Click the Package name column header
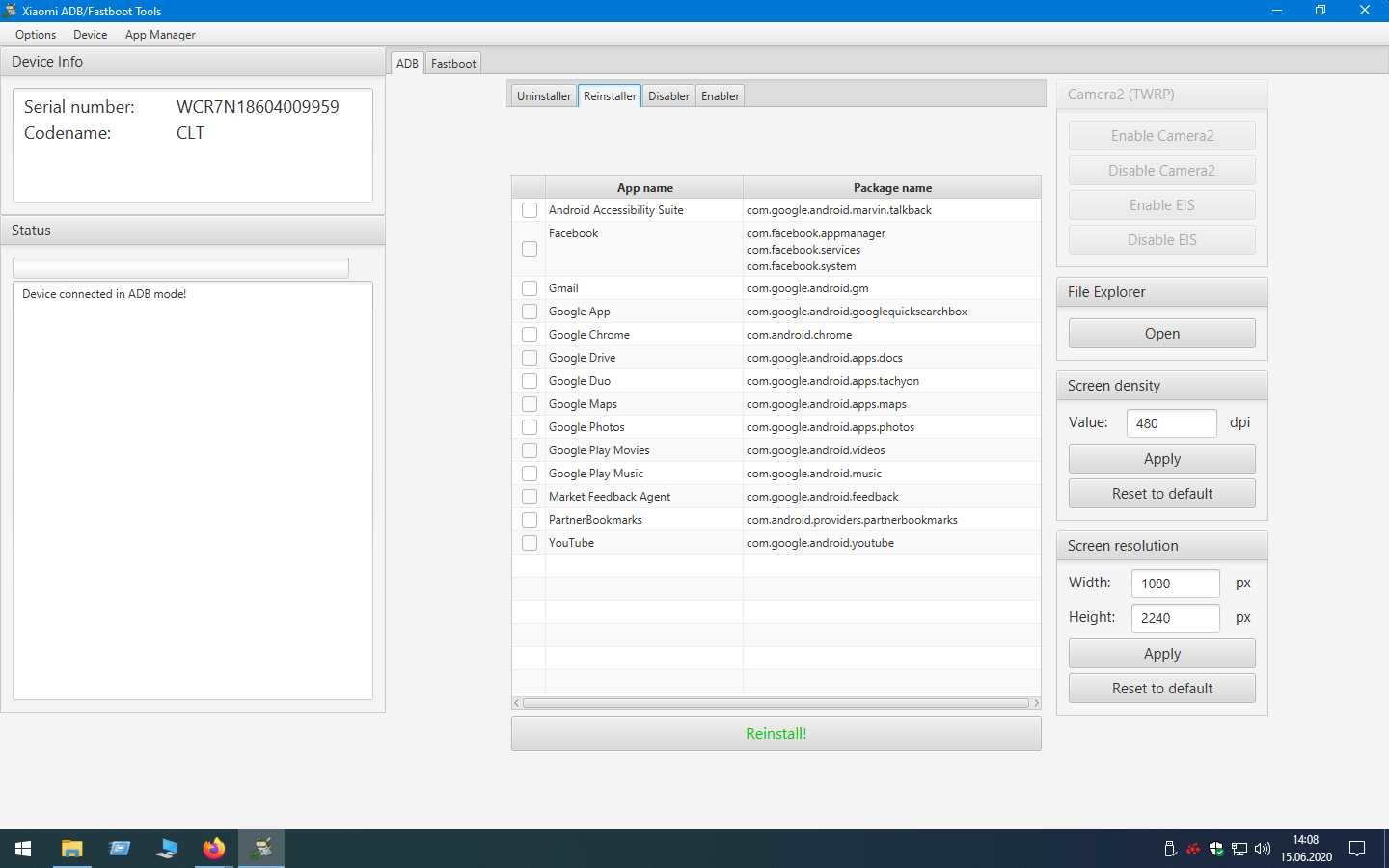The image size is (1389, 868). (x=892, y=187)
